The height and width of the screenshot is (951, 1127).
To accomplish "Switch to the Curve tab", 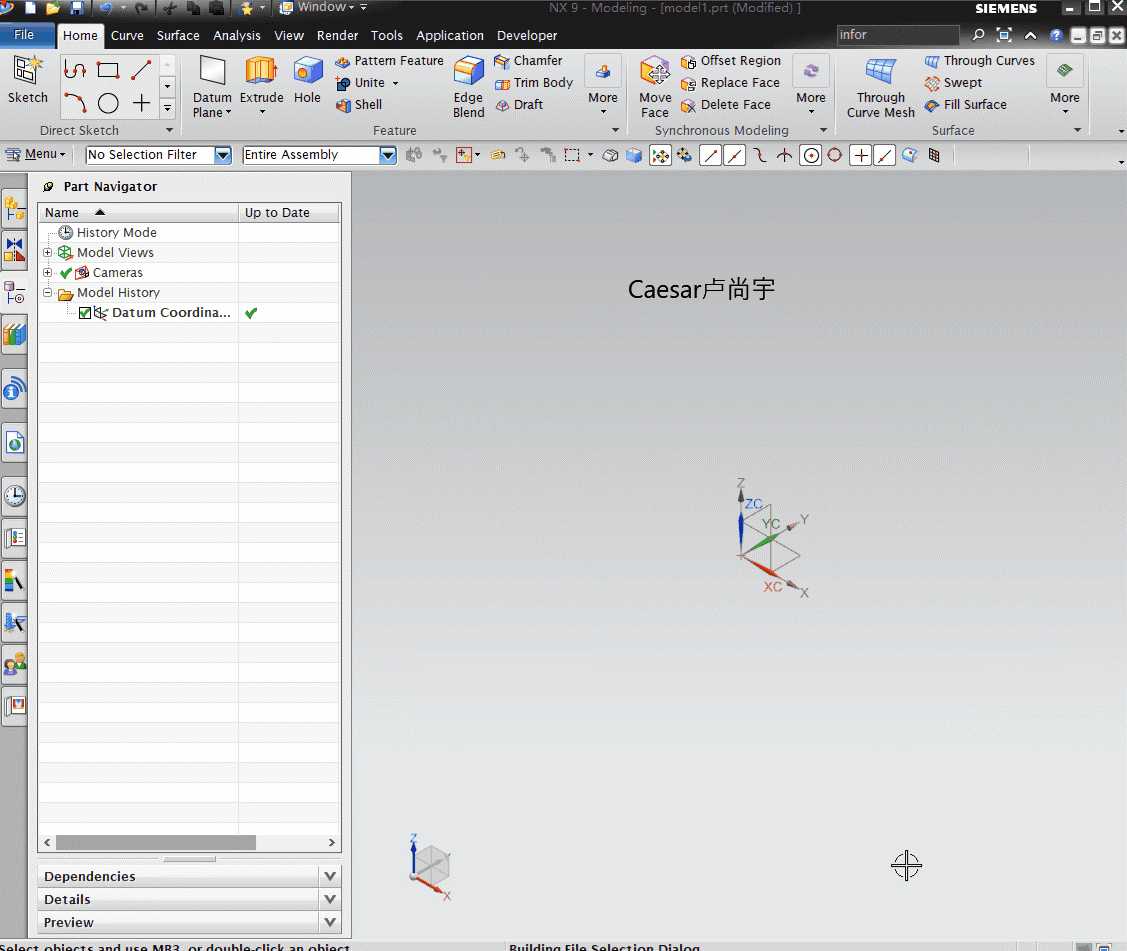I will (x=126, y=35).
